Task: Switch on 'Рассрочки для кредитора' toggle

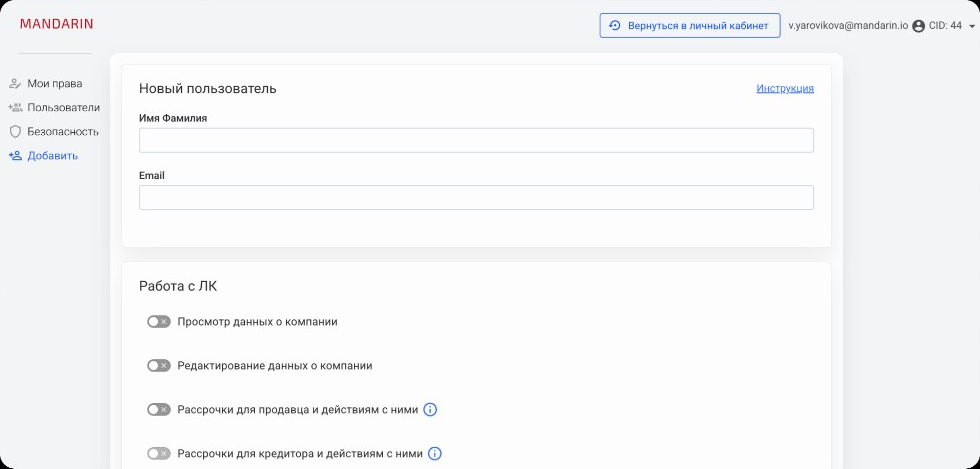Action: (159, 454)
